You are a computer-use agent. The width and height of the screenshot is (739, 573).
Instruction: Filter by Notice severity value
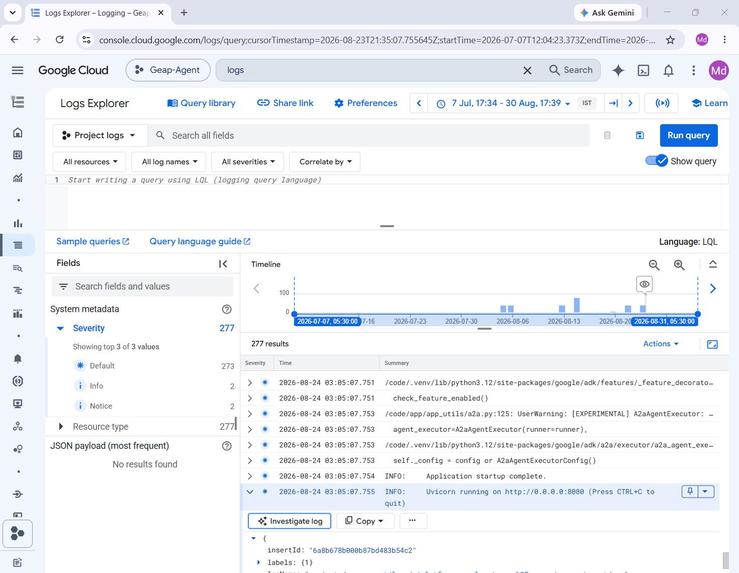point(101,406)
